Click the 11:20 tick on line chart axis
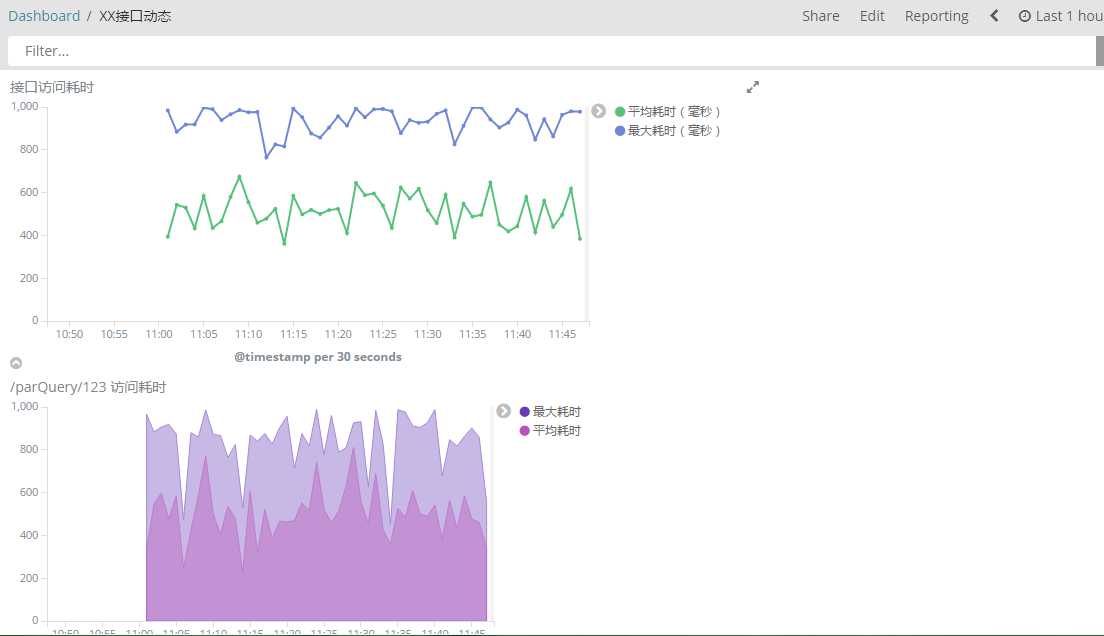 click(x=338, y=334)
